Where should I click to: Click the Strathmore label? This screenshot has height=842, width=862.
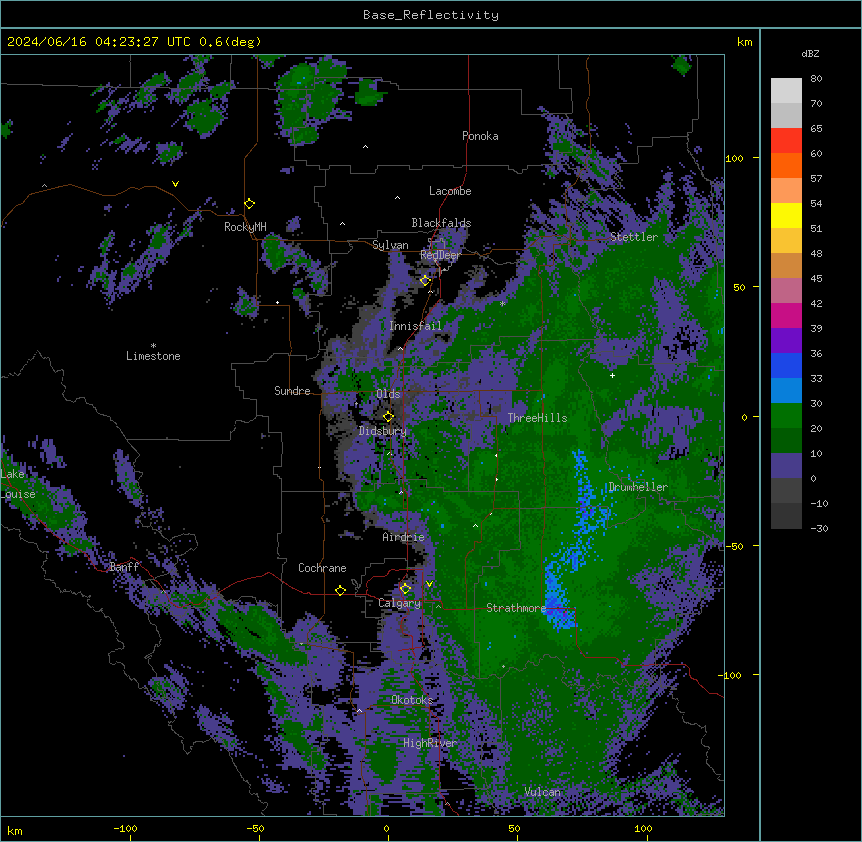516,608
